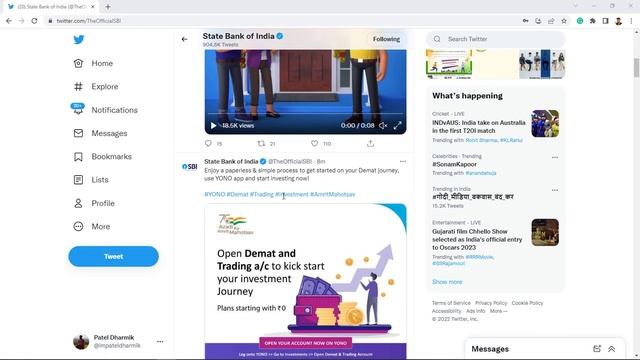Close the State Bank of India tab

point(93,7)
